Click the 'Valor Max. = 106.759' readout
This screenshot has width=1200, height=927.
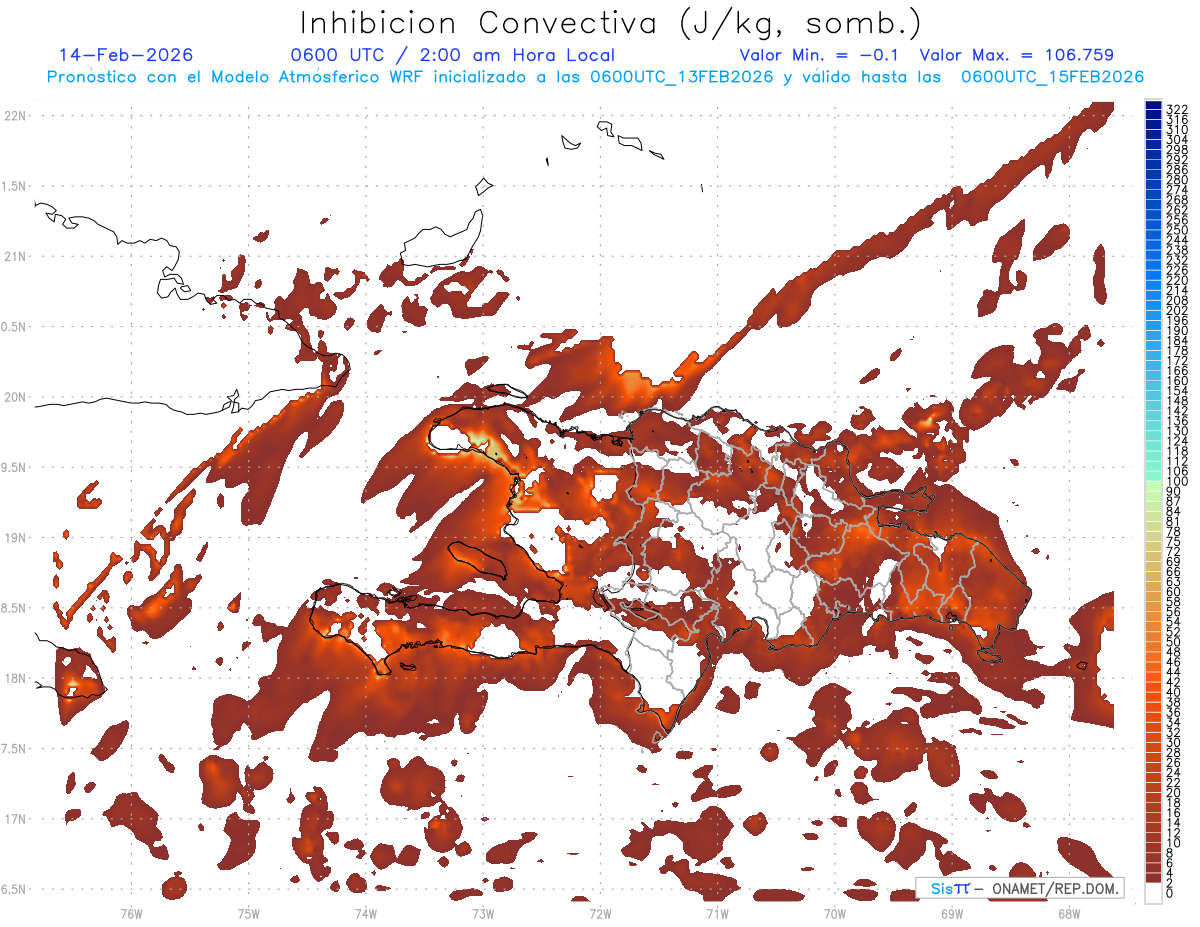1016,55
